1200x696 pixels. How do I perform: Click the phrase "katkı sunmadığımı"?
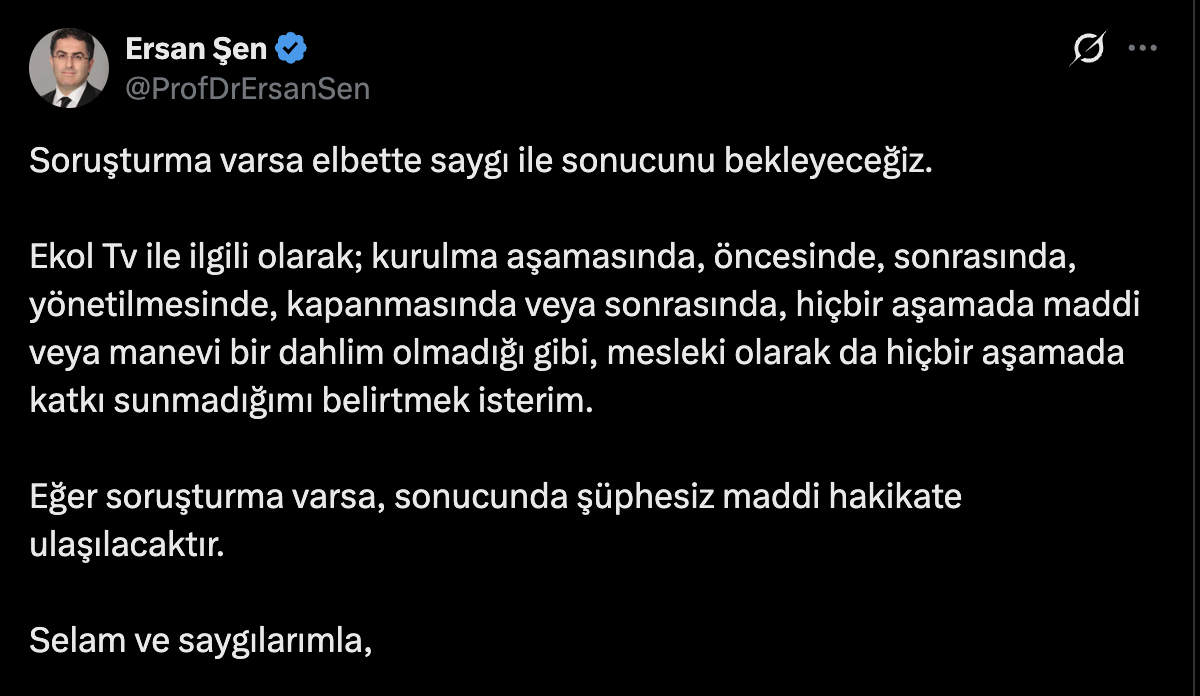[x=176, y=402]
